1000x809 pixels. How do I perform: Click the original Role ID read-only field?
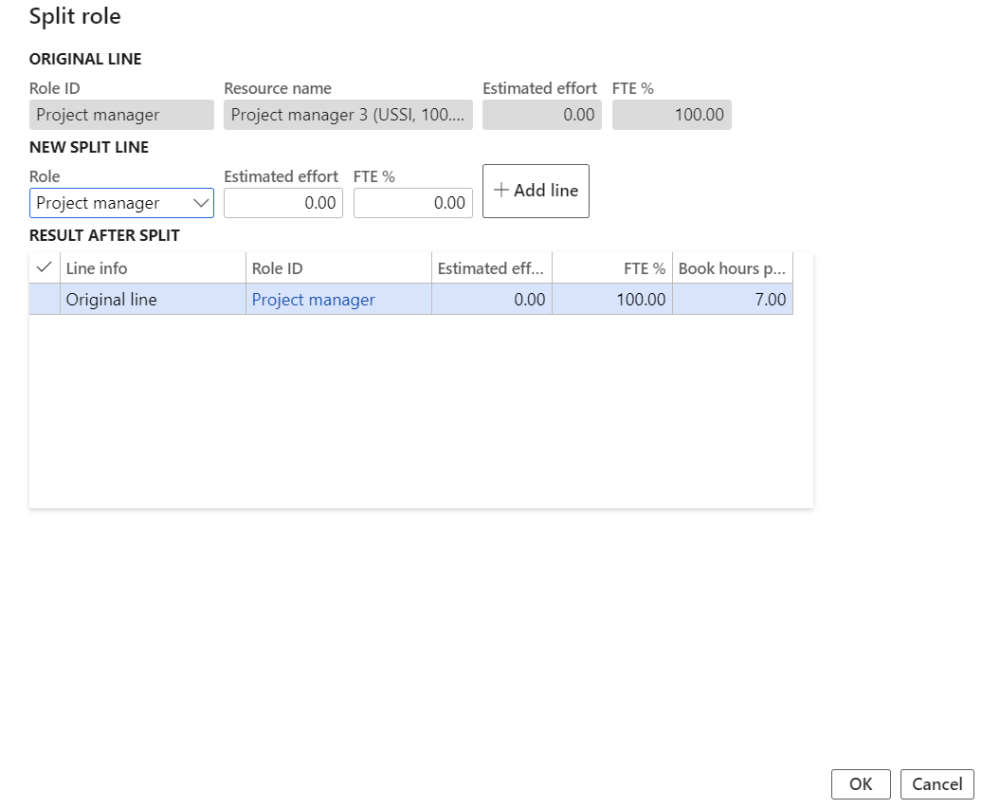coord(121,115)
